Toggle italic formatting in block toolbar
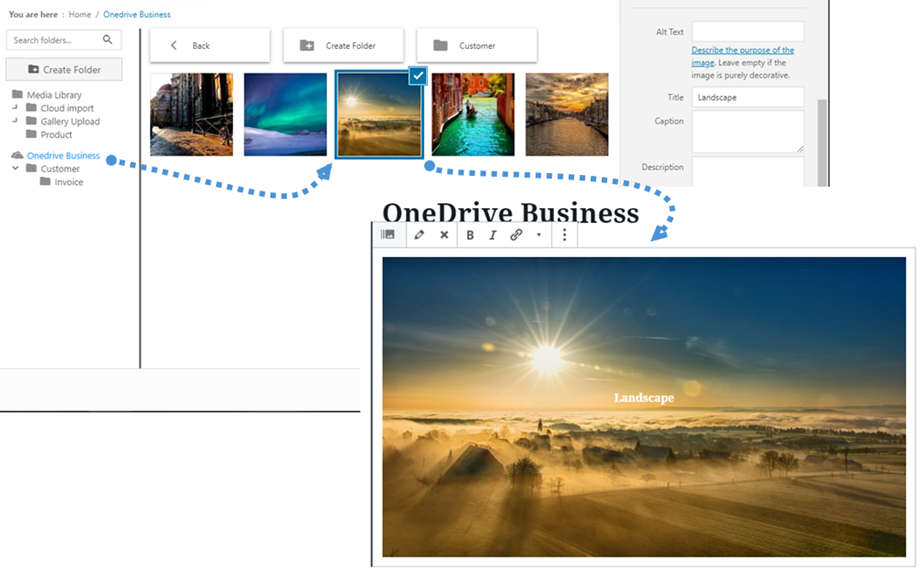This screenshot has height=569, width=920. tap(493, 235)
